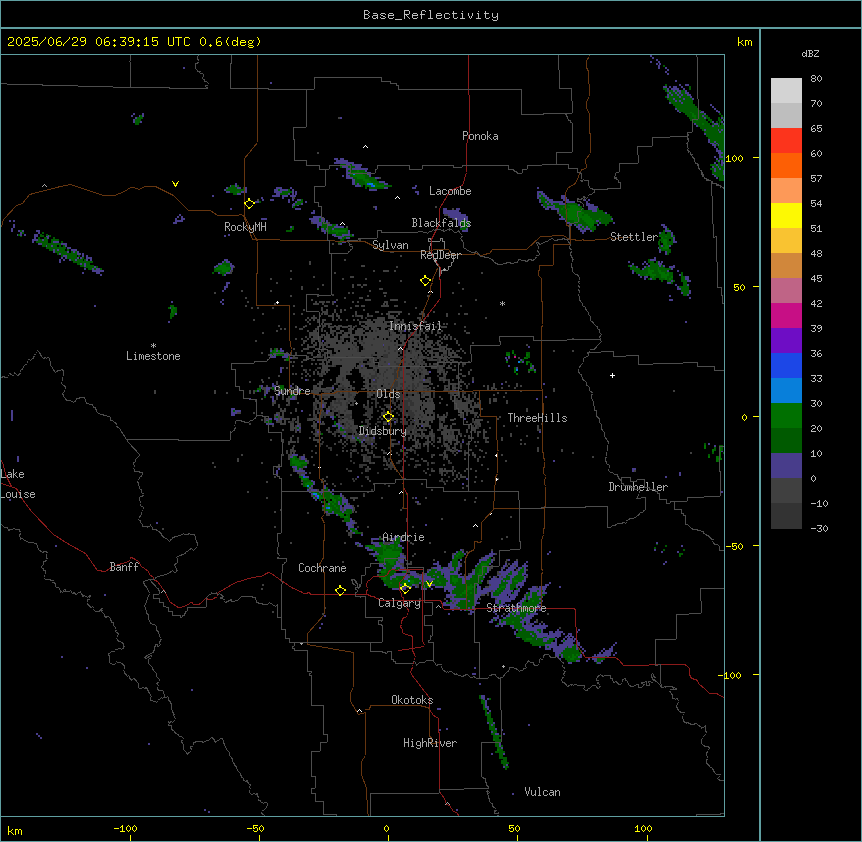Click the yellow diamond marker below Cochrane
The height and width of the screenshot is (842, 862).
pyautogui.click(x=340, y=591)
